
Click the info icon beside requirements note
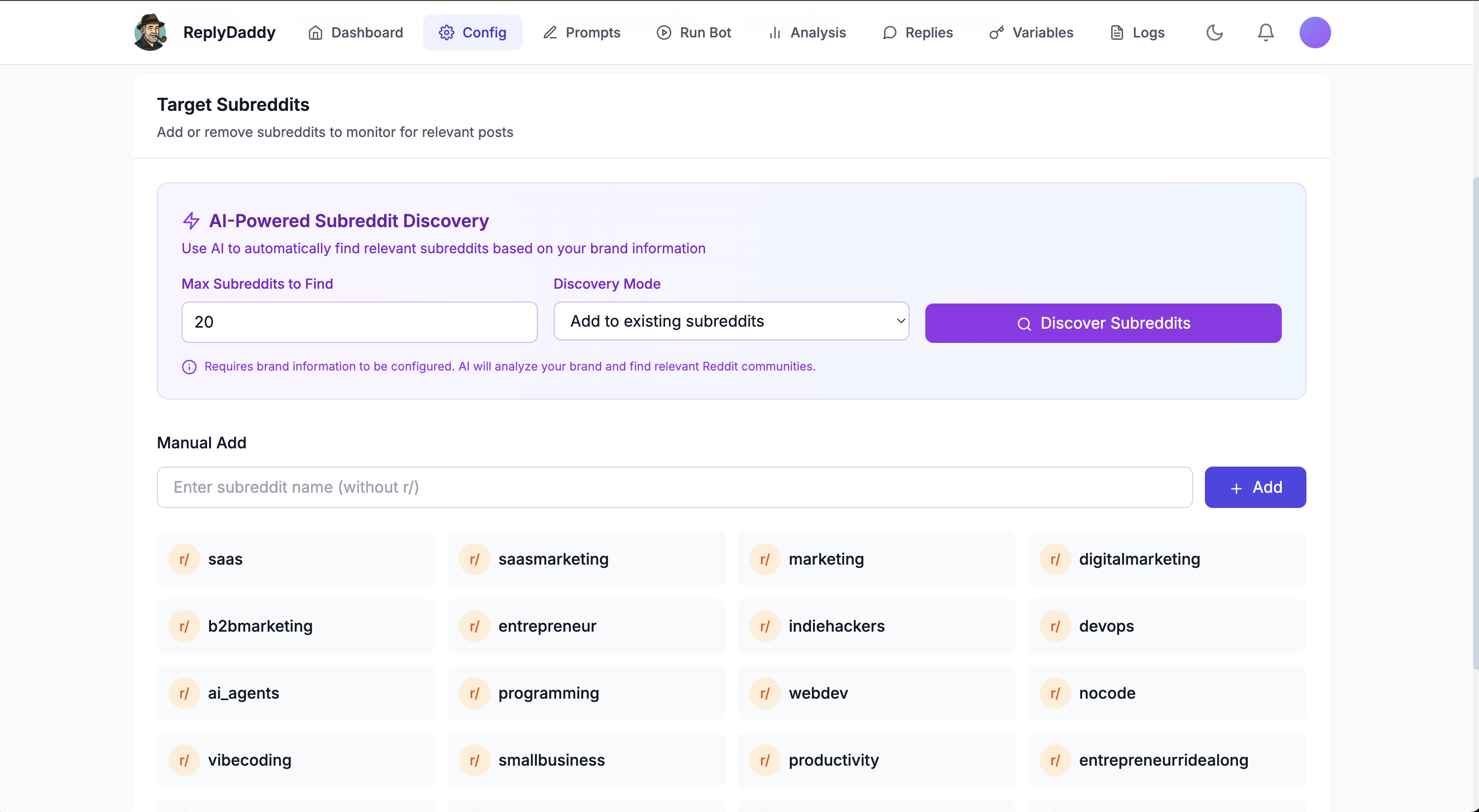coord(189,367)
